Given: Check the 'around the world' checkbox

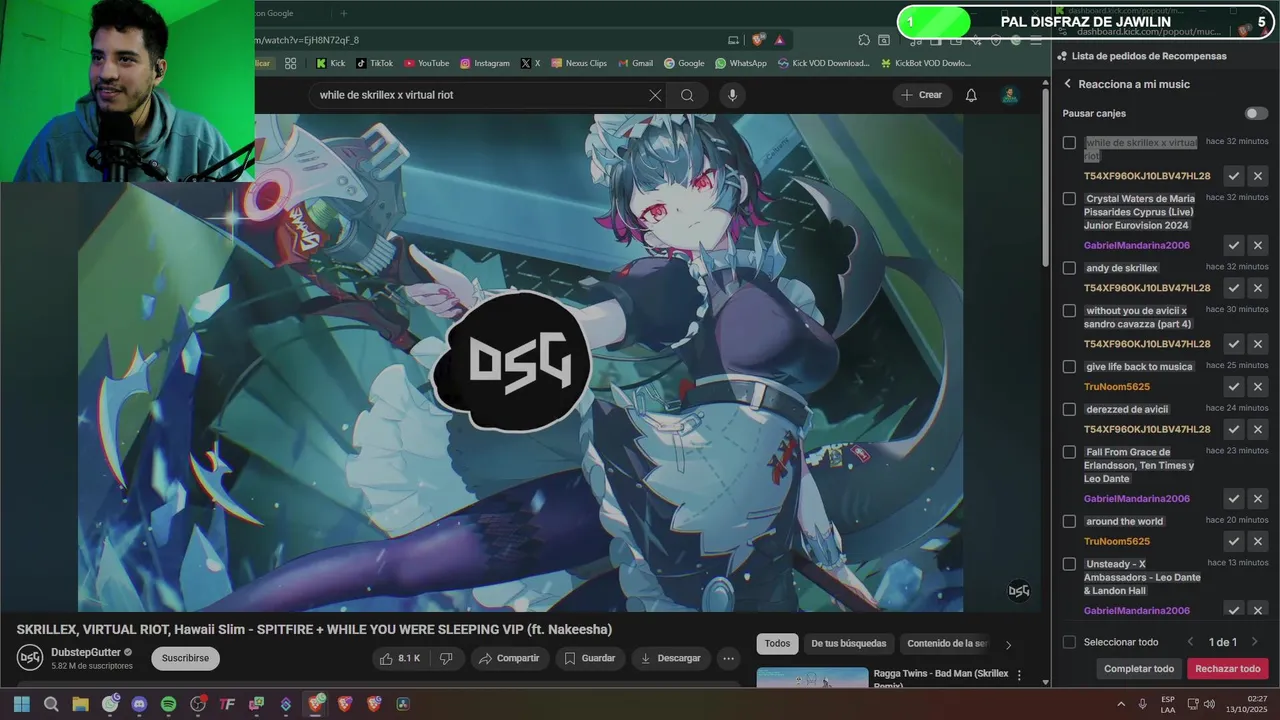Looking at the screenshot, I should [x=1069, y=521].
